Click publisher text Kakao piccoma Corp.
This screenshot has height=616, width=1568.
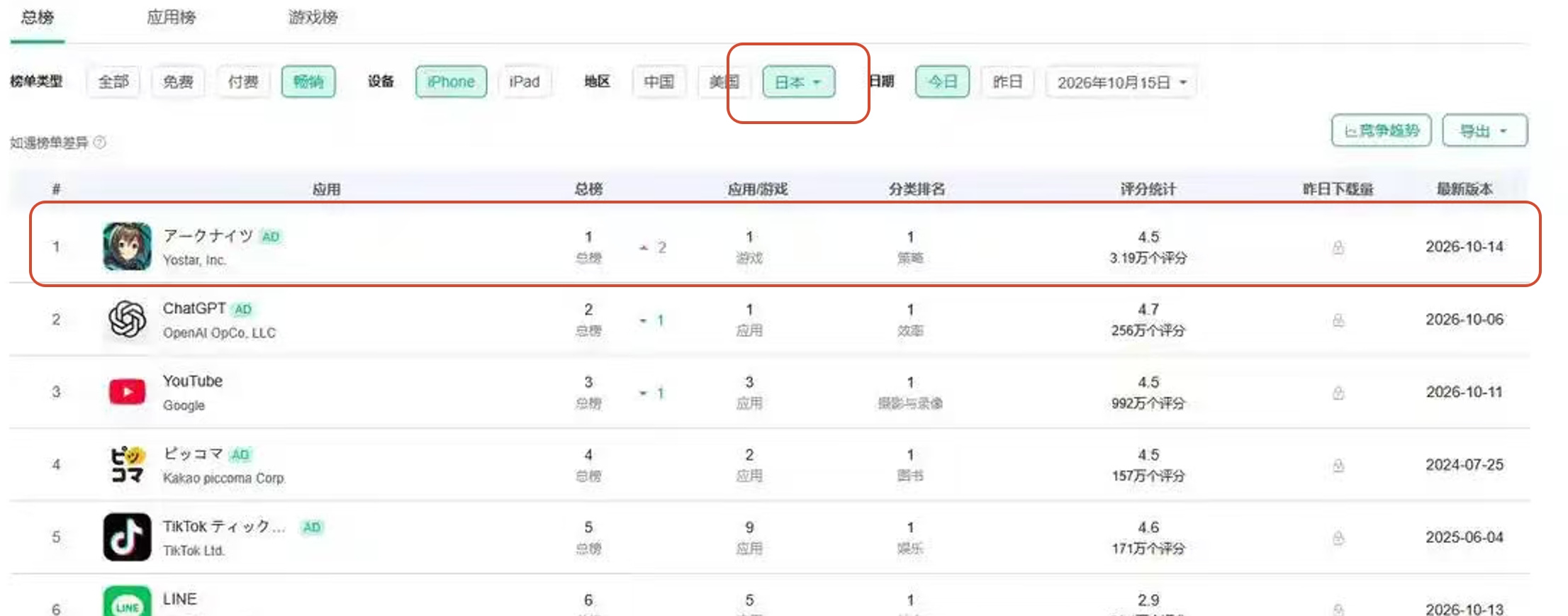[224, 478]
